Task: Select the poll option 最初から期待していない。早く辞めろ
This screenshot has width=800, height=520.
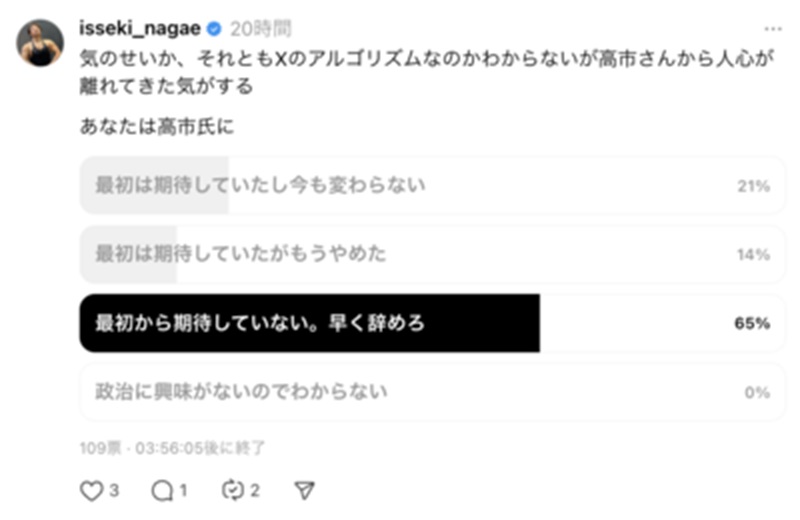Action: tap(432, 323)
